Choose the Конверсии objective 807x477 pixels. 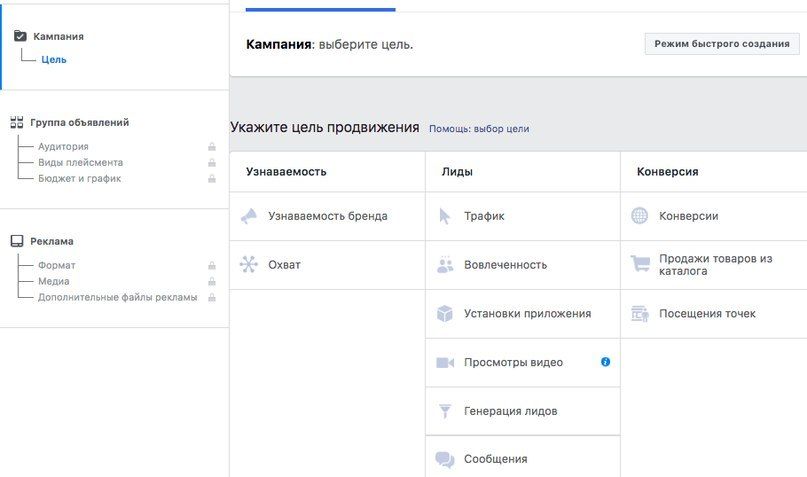pyautogui.click(x=714, y=216)
